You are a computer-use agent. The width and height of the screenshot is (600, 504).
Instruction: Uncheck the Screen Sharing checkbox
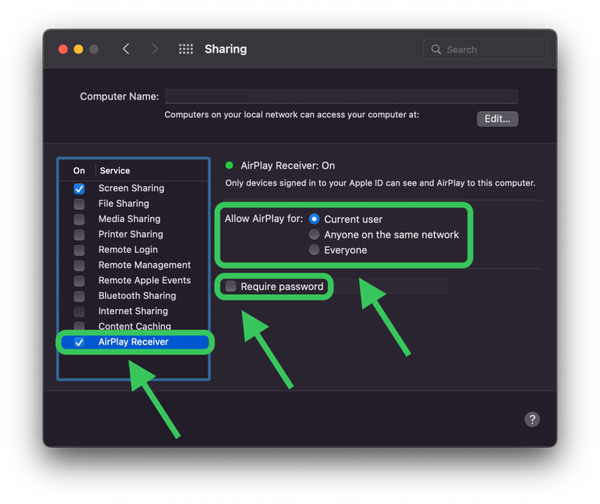pyautogui.click(x=79, y=188)
